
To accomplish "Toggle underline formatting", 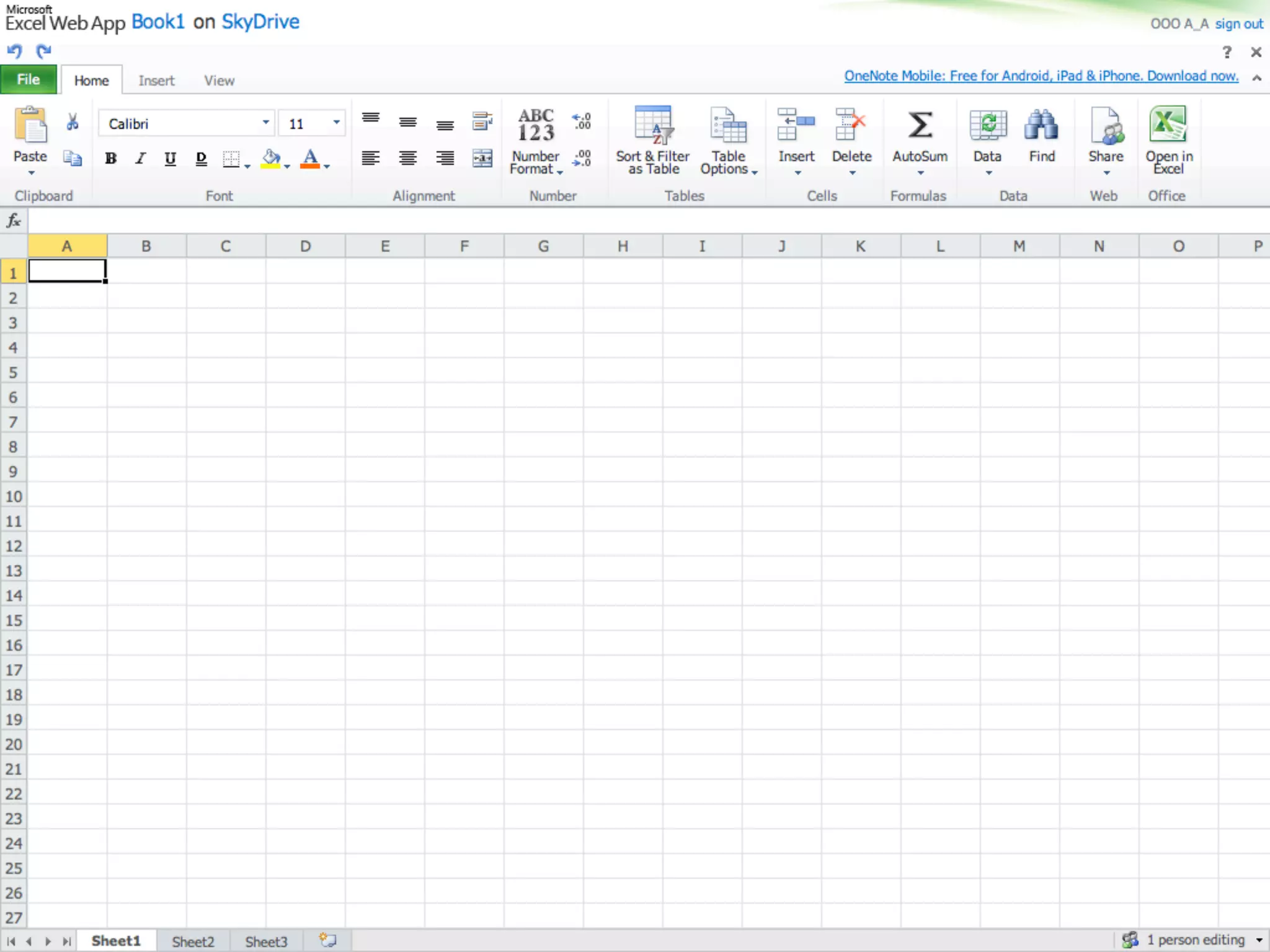I will click(x=170, y=159).
